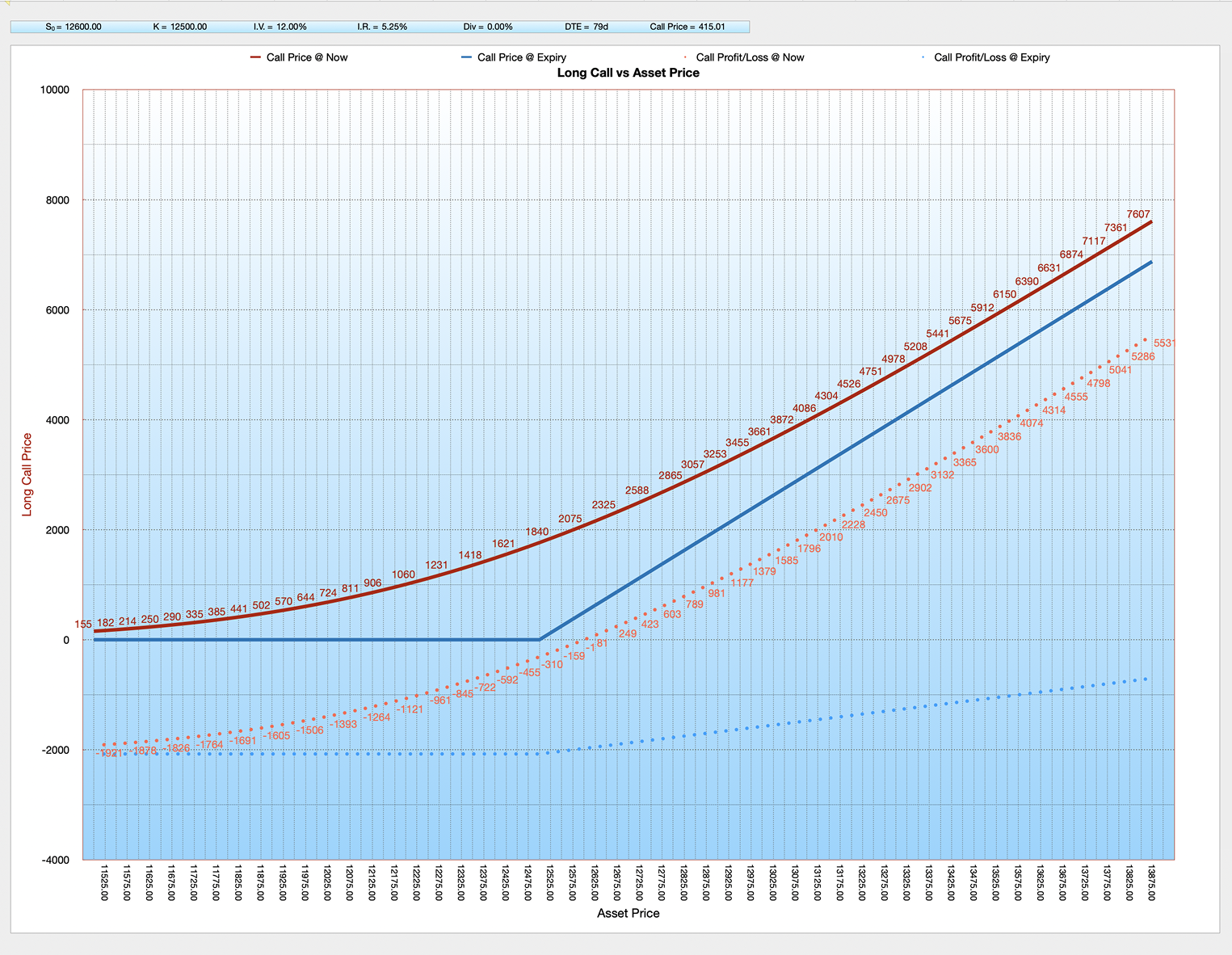
Task: Toggle the Call Profit/Loss @ Expiry legend entry
Action: 991,57
